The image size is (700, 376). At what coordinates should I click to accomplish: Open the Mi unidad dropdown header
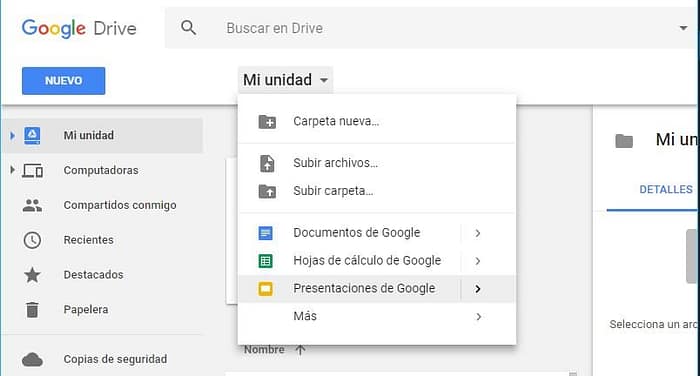[x=285, y=80]
